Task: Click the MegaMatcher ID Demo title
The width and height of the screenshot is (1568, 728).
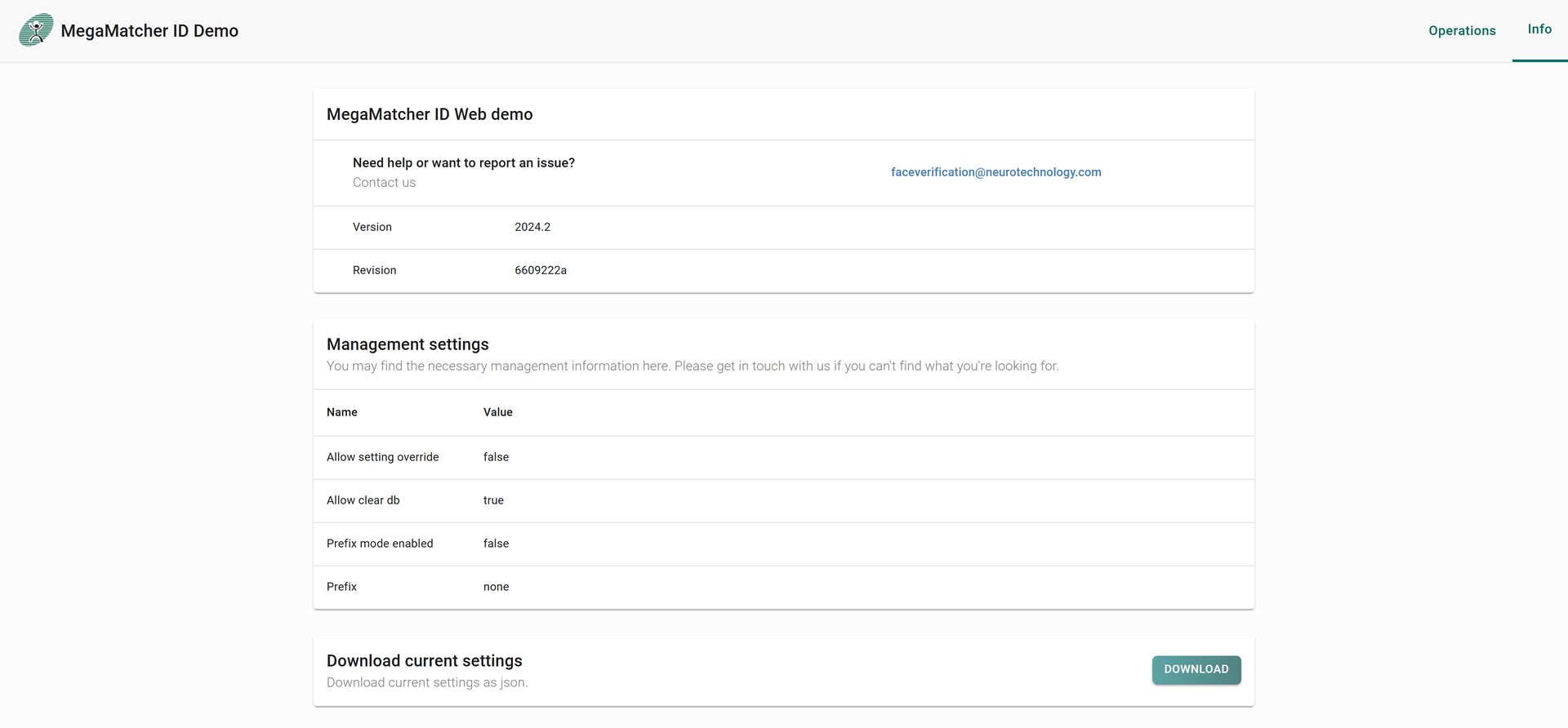Action: point(149,31)
